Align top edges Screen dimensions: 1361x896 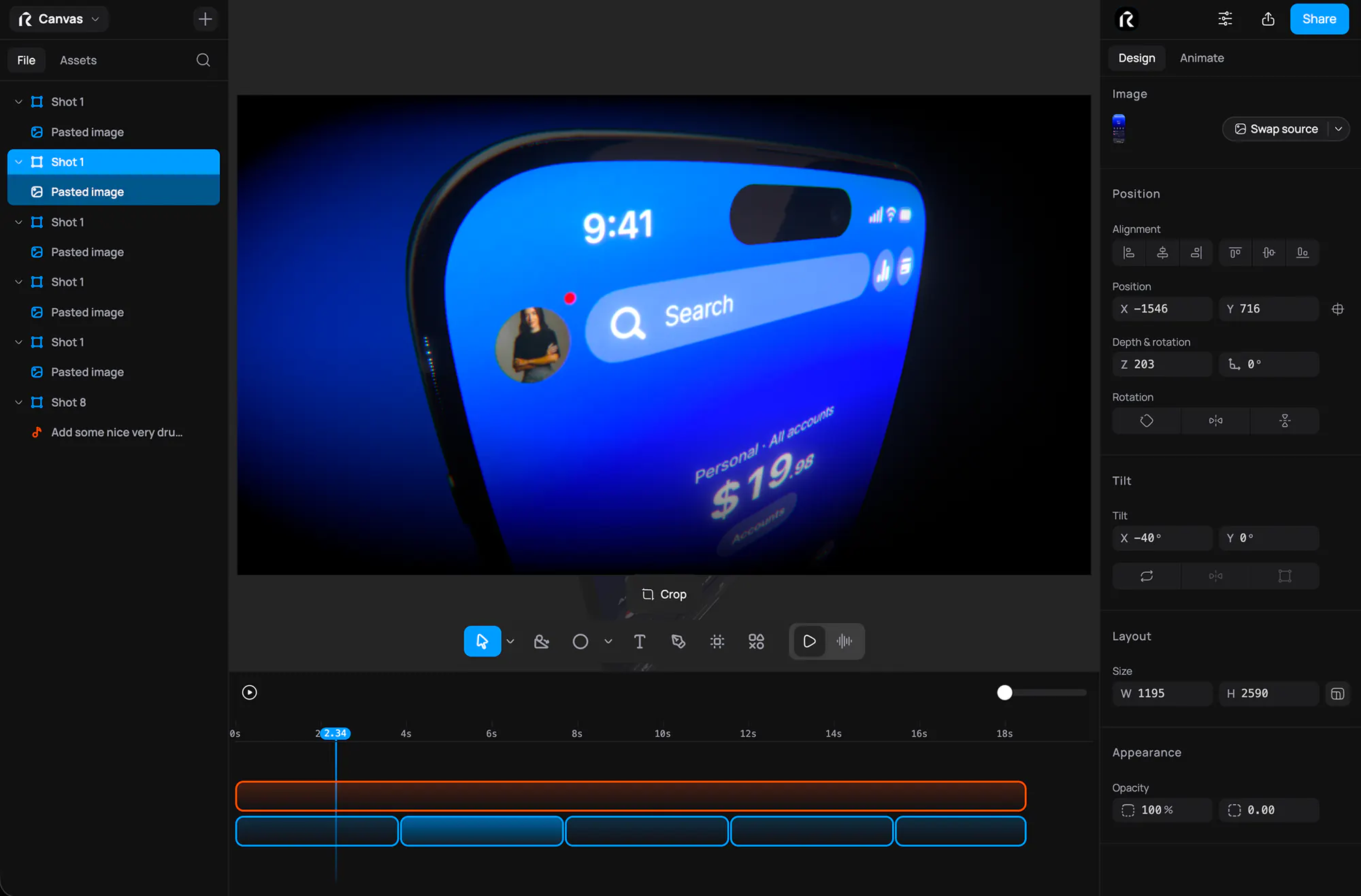[x=1235, y=253]
